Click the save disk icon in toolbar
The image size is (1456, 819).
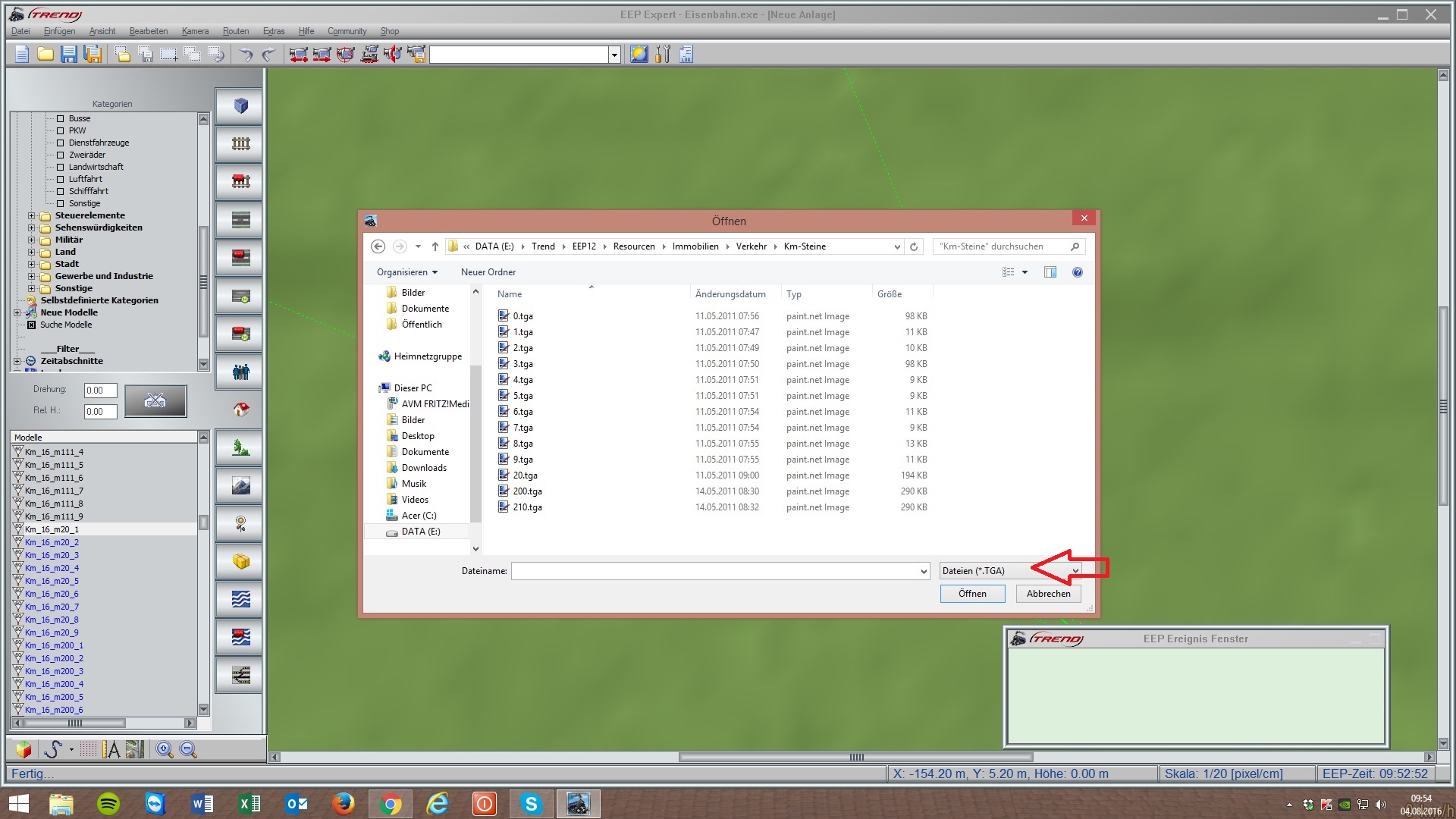(x=69, y=54)
